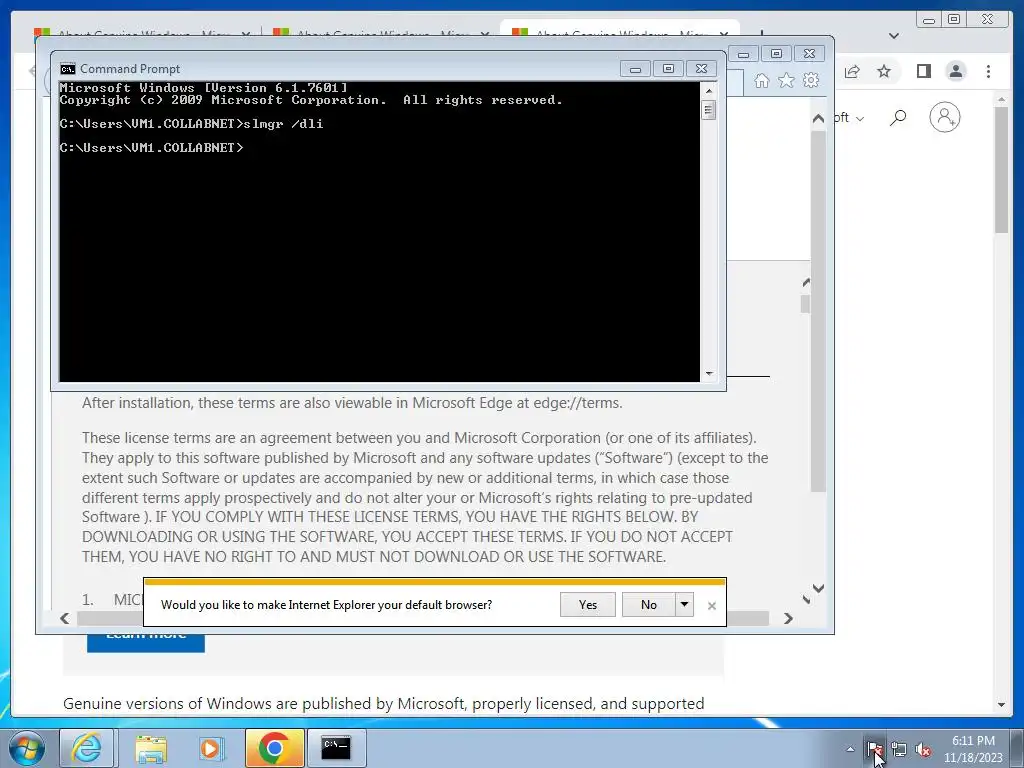
Task: IE outer vertical scroll down arrow
Action: [x=818, y=588]
